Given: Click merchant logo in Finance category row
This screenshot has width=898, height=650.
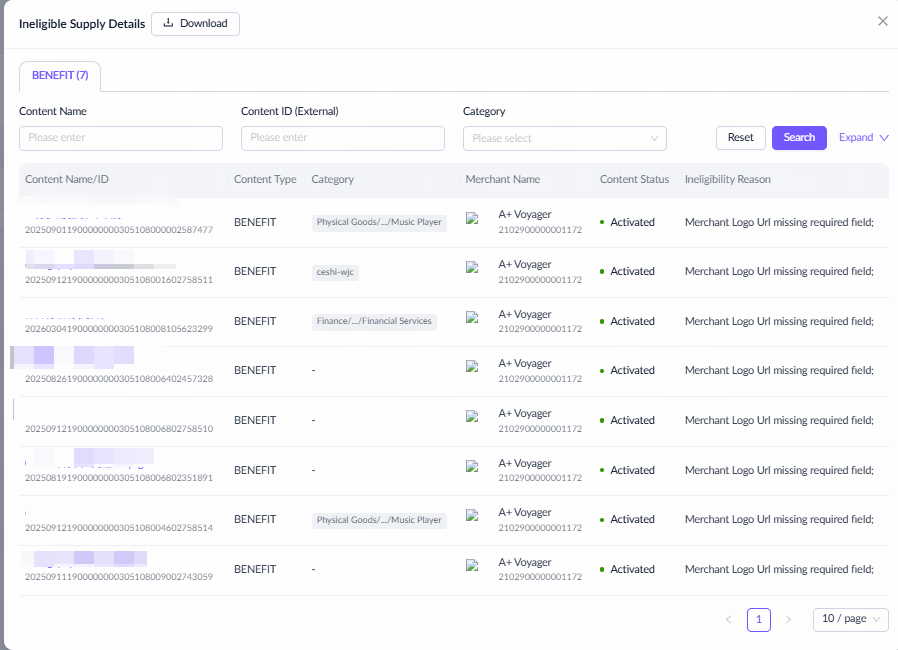Looking at the screenshot, I should click(472, 317).
